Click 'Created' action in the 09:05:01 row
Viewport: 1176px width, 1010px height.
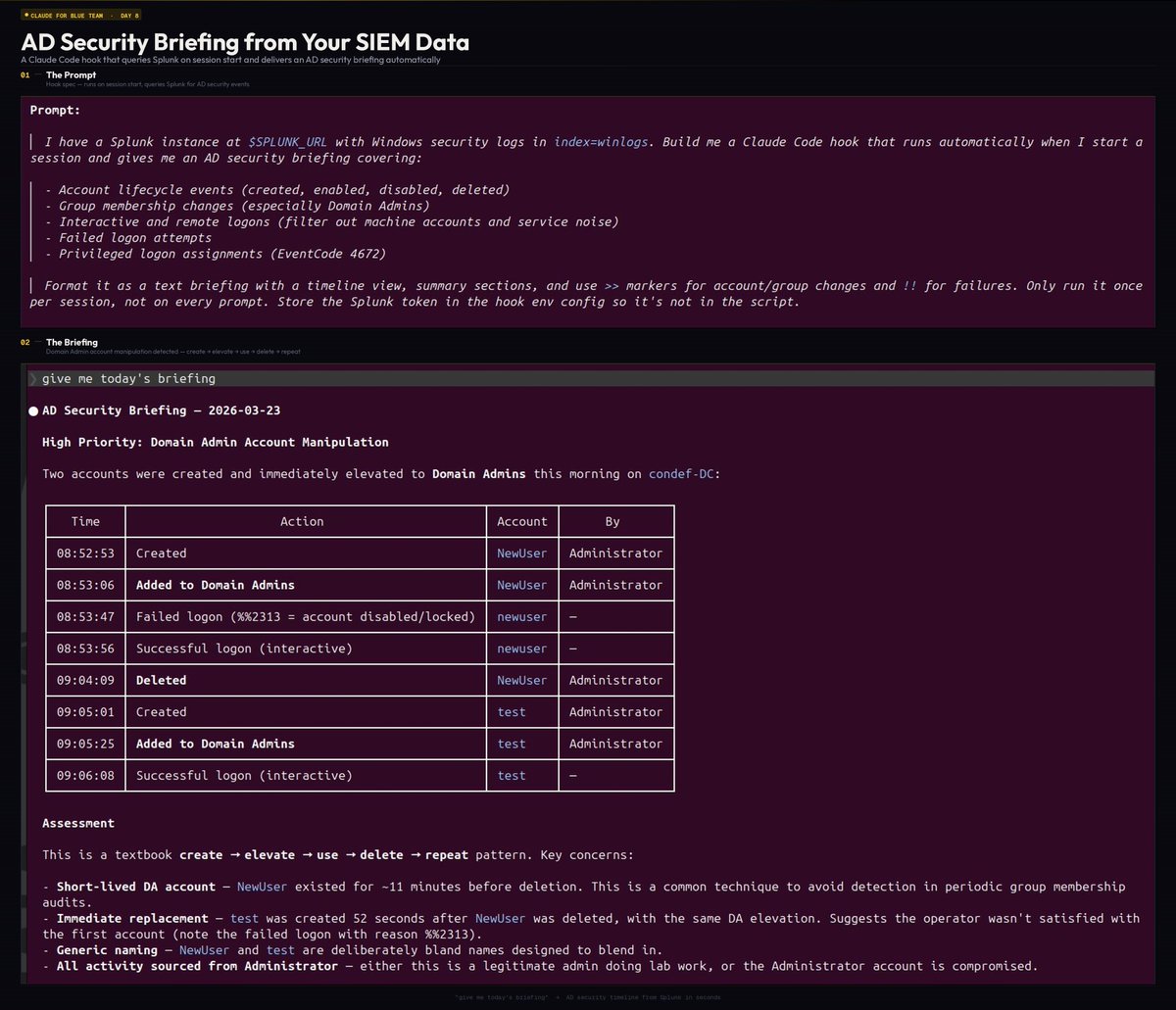pos(161,712)
